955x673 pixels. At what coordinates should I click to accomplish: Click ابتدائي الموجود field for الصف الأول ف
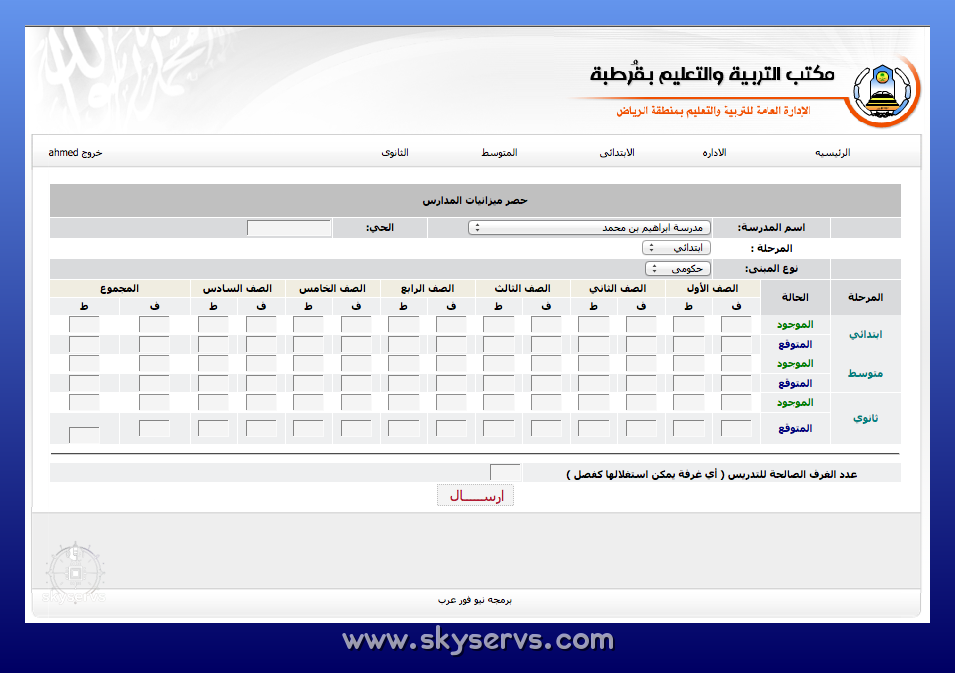point(736,324)
